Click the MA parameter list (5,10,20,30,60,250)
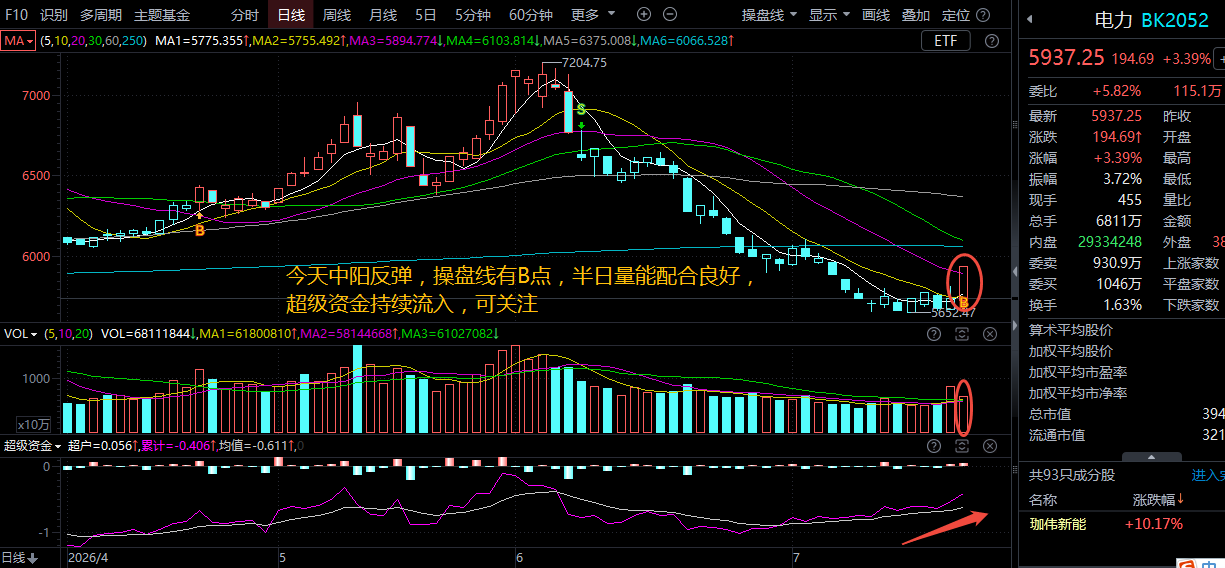 coord(94,41)
